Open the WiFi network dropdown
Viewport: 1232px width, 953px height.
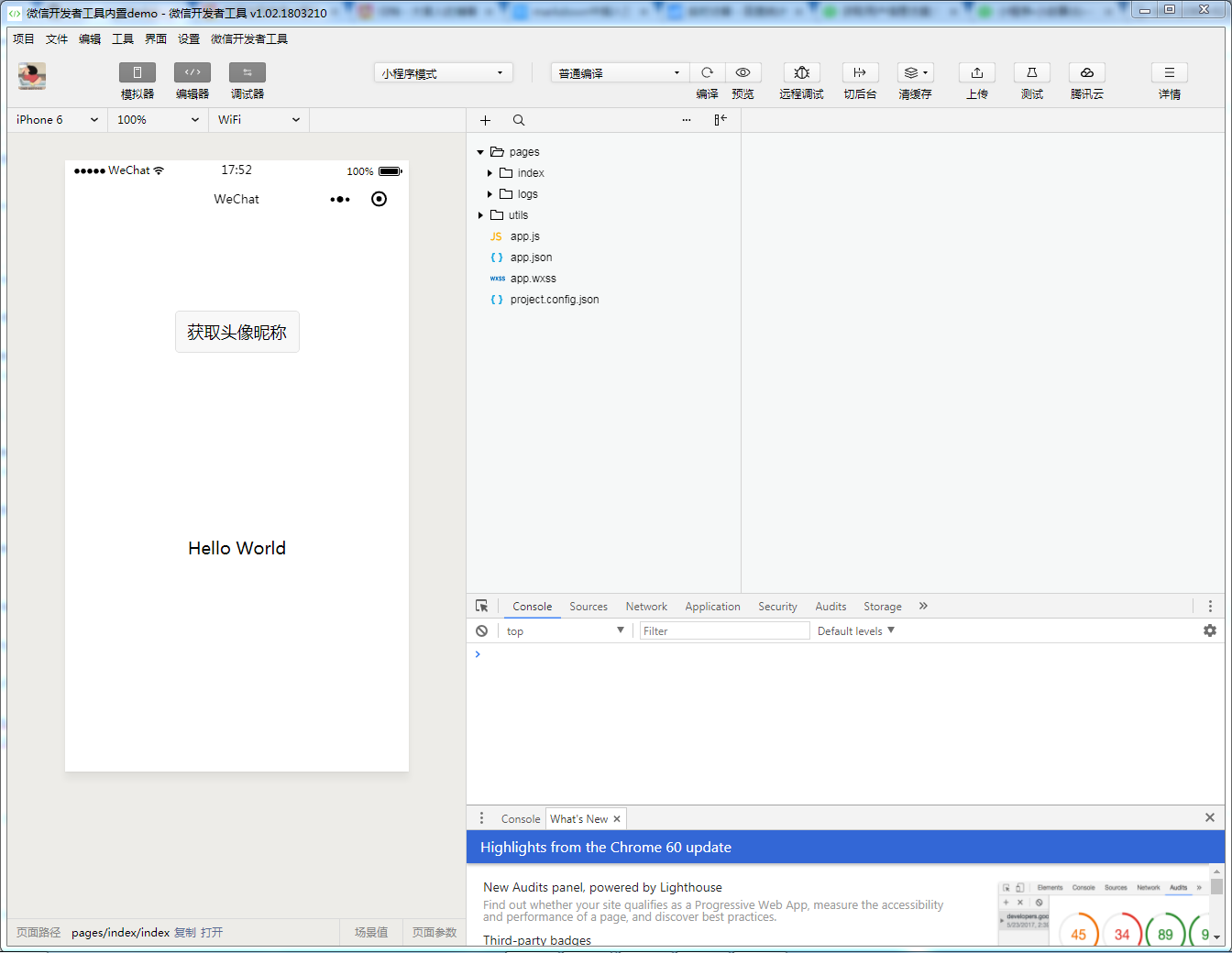tap(258, 120)
